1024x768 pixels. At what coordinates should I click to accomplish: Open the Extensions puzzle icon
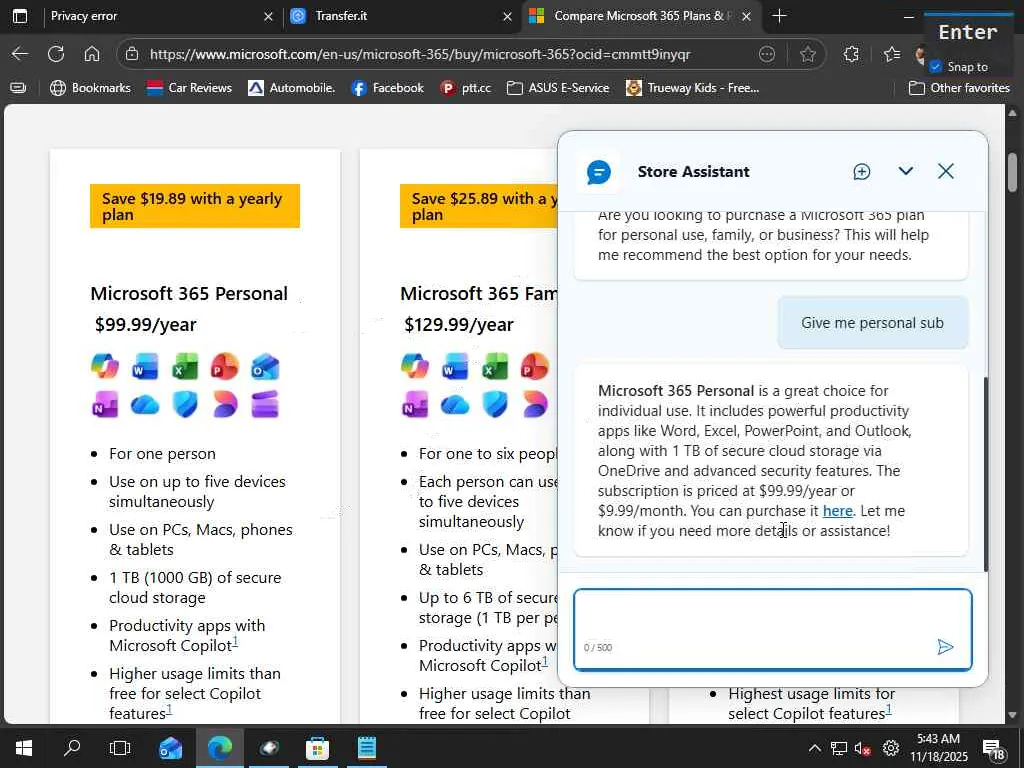pos(851,54)
